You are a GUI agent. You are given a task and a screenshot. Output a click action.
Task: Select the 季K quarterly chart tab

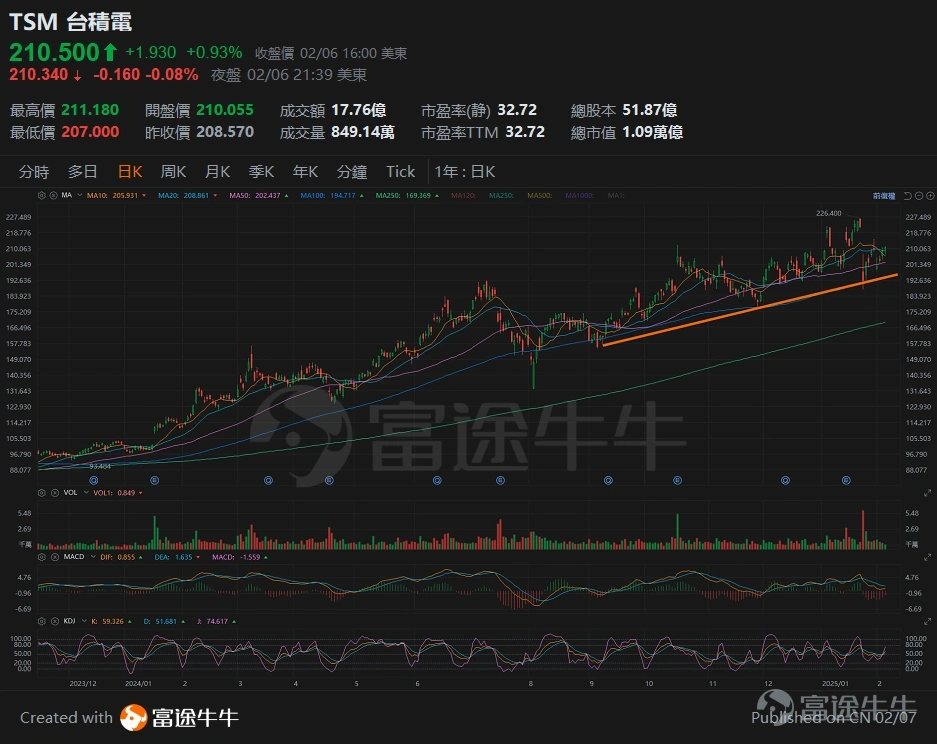261,172
